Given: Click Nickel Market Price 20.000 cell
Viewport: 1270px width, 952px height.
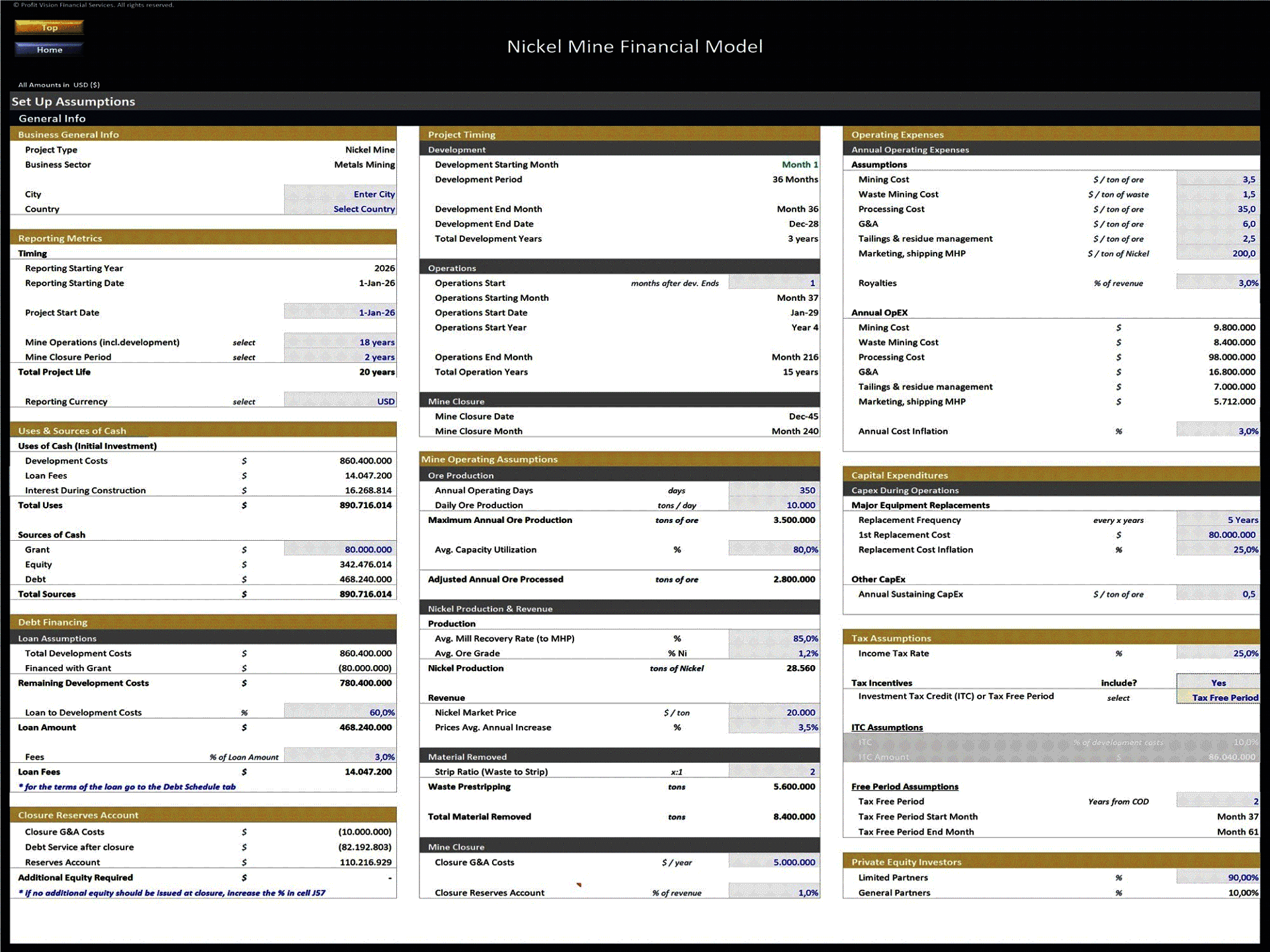Looking at the screenshot, I should 774,713.
